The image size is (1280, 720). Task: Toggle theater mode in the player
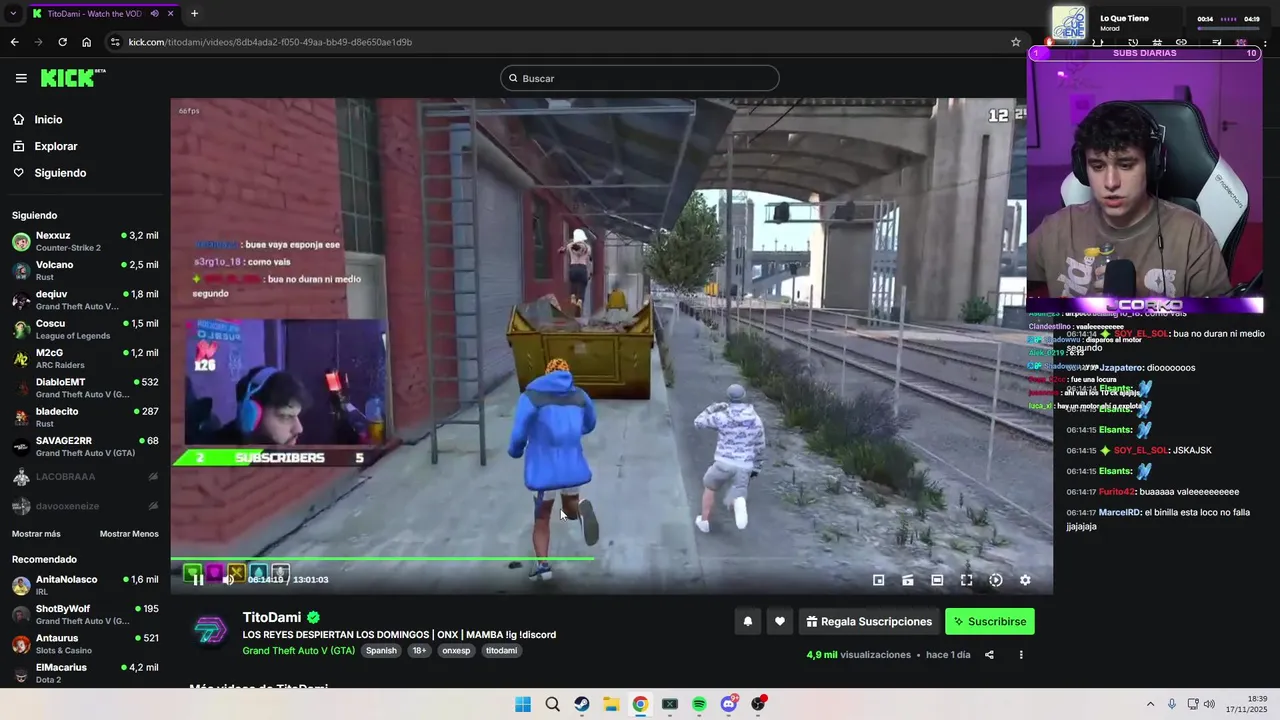[x=937, y=580]
